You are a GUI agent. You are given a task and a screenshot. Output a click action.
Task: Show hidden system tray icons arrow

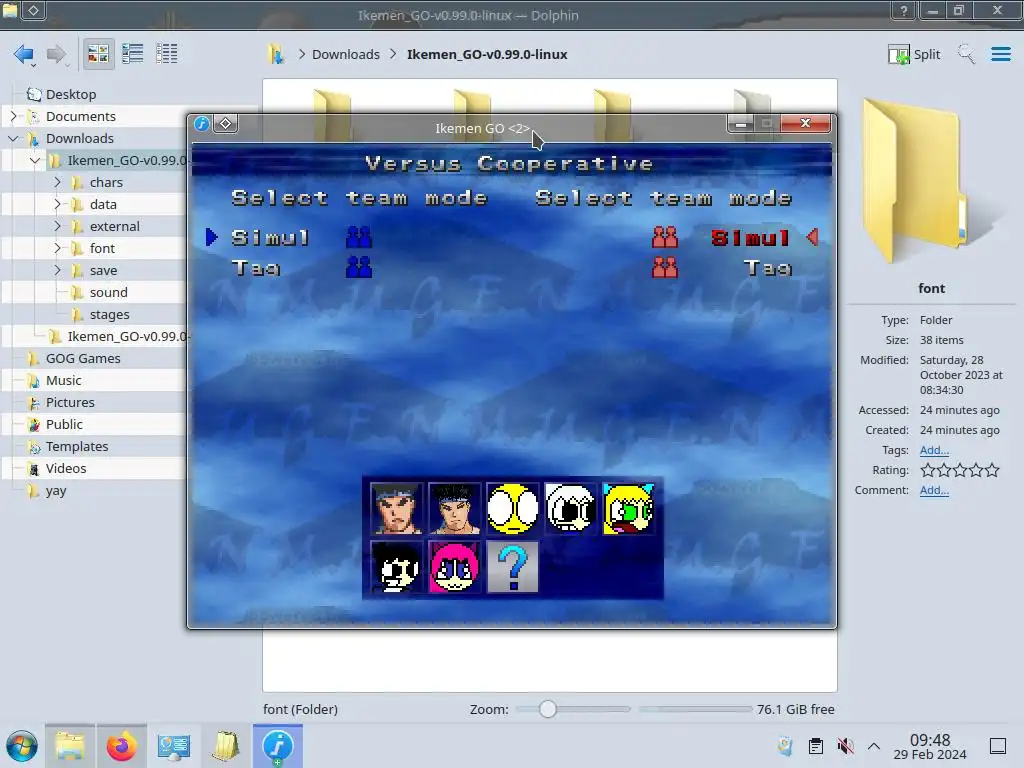[x=874, y=746]
